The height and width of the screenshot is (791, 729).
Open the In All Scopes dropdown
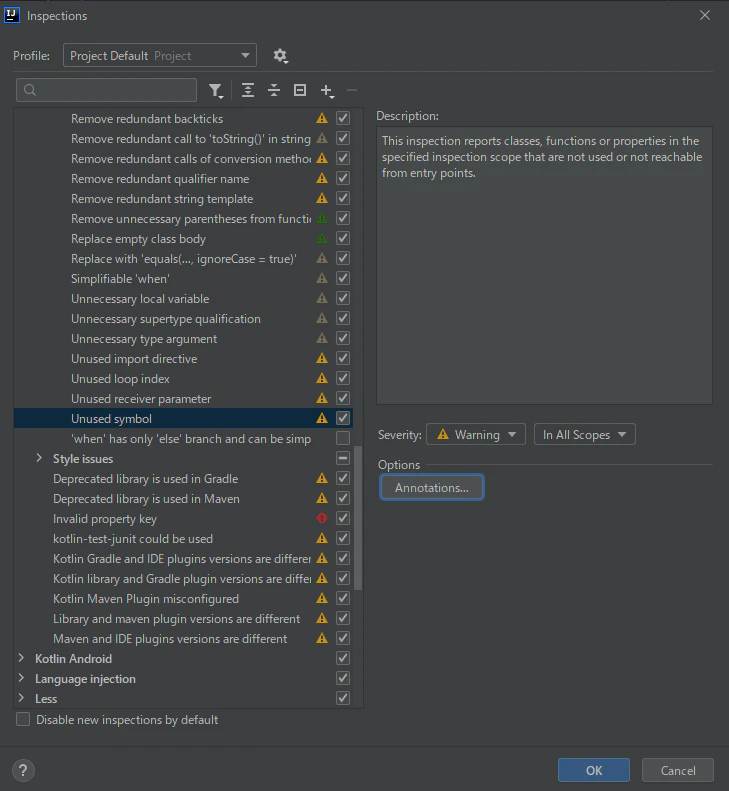(585, 434)
